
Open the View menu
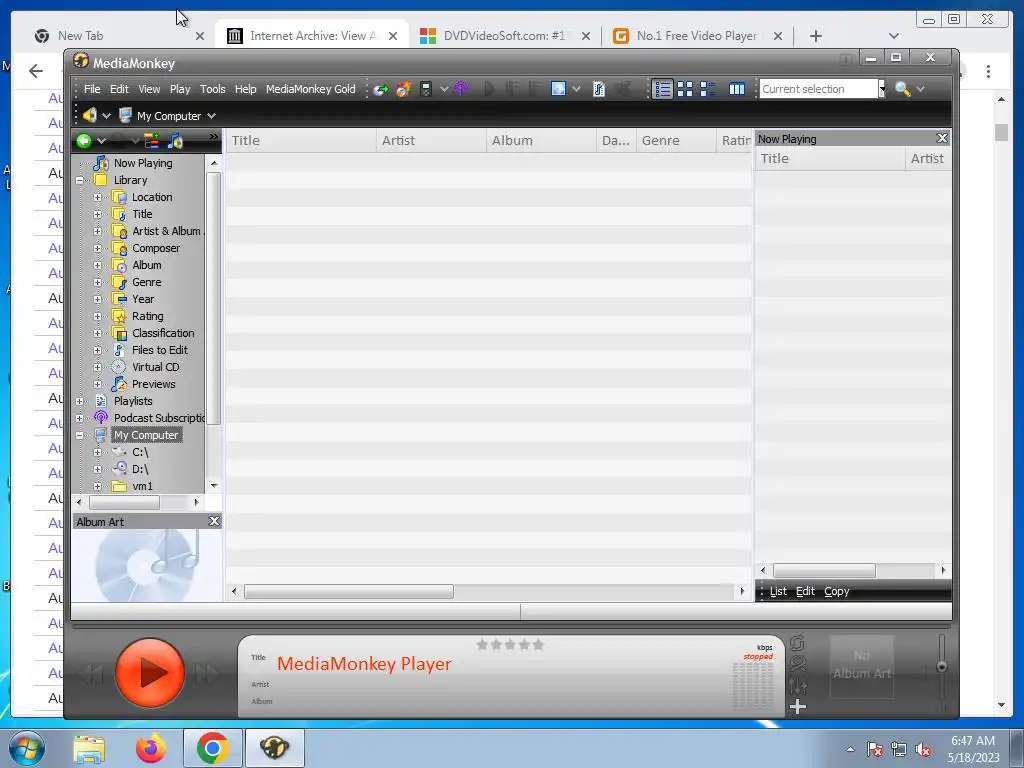click(149, 89)
